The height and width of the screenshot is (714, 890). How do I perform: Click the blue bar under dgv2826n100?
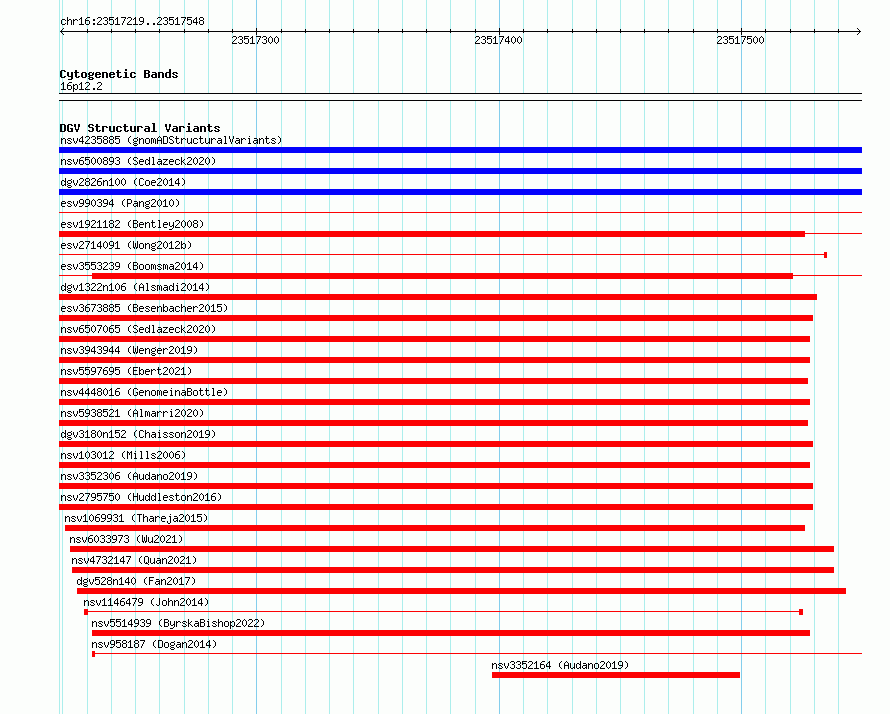[x=460, y=192]
